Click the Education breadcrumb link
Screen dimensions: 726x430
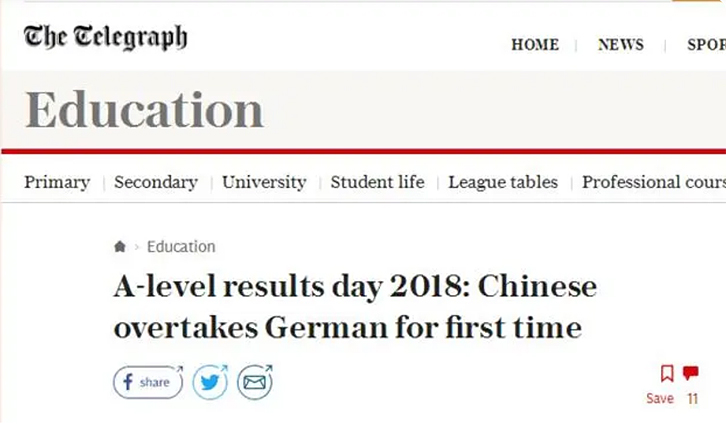[181, 247]
